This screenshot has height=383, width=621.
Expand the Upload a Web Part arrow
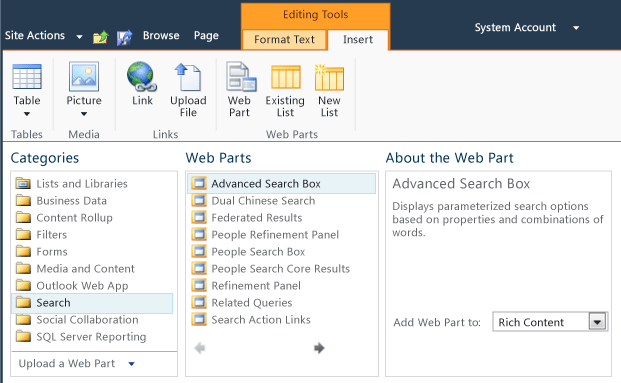(131, 364)
